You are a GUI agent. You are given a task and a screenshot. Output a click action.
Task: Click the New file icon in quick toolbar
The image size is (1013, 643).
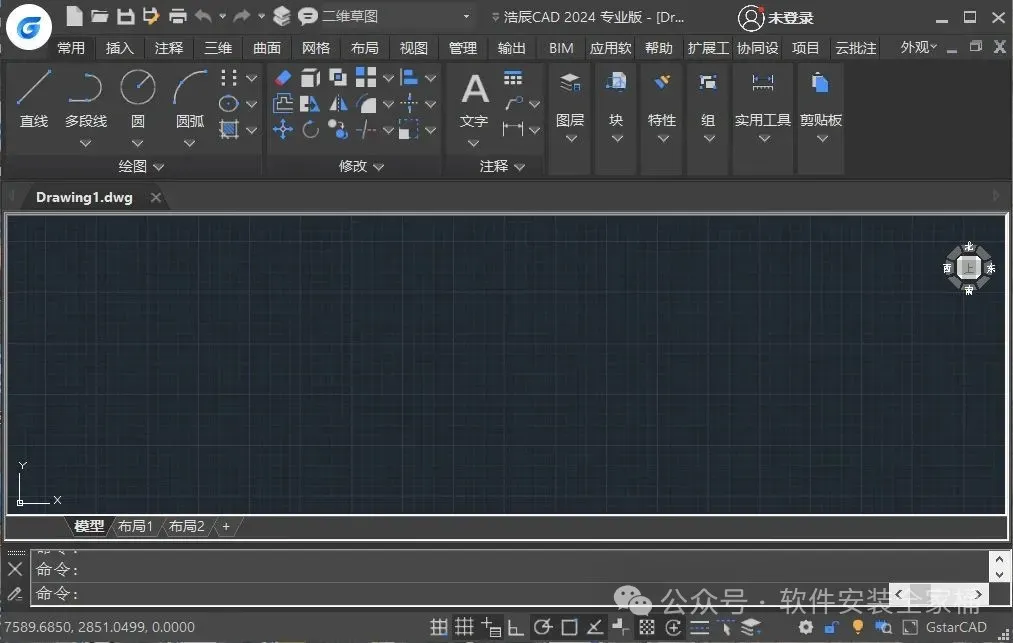click(74, 16)
